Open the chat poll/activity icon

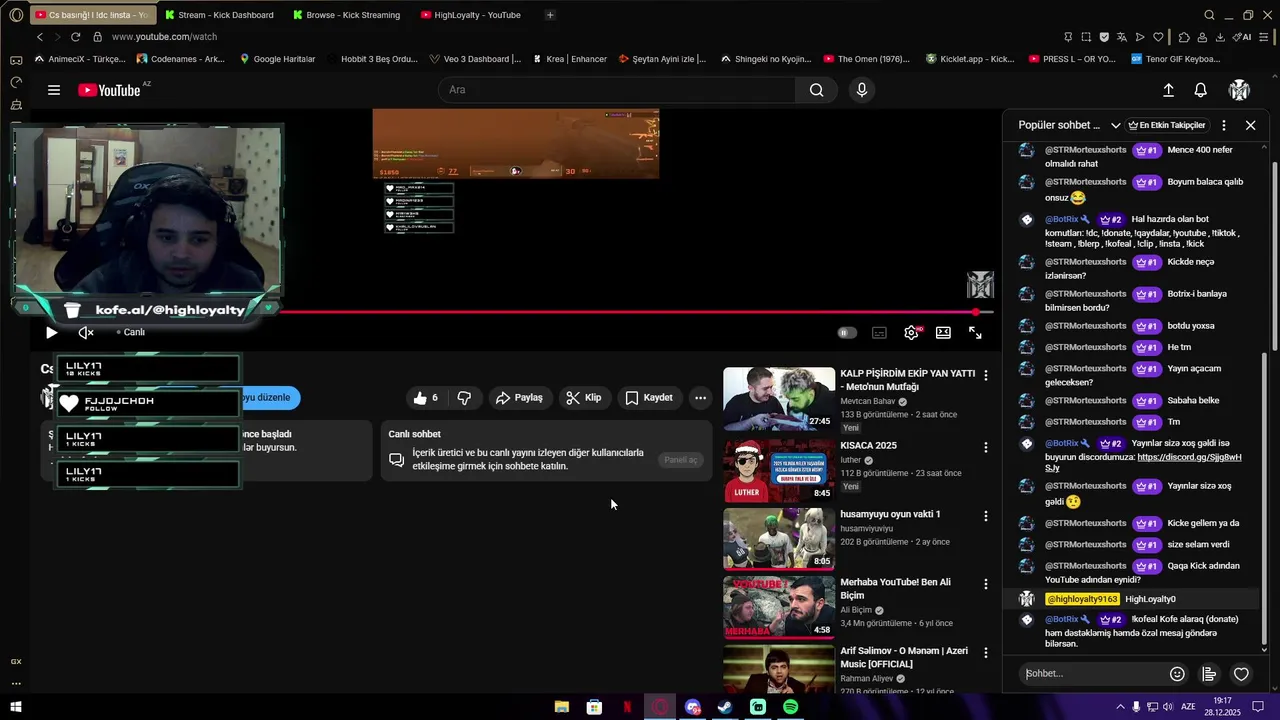[x=1209, y=674]
